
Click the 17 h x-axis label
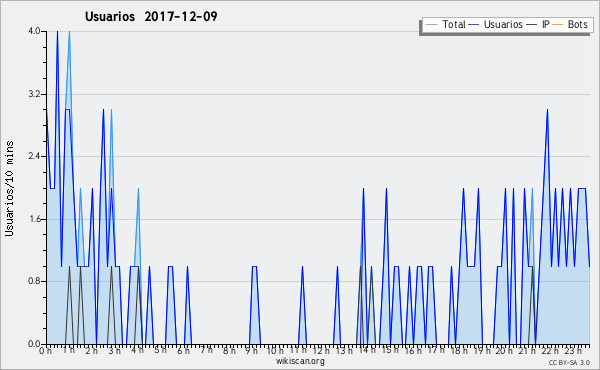coord(436,350)
